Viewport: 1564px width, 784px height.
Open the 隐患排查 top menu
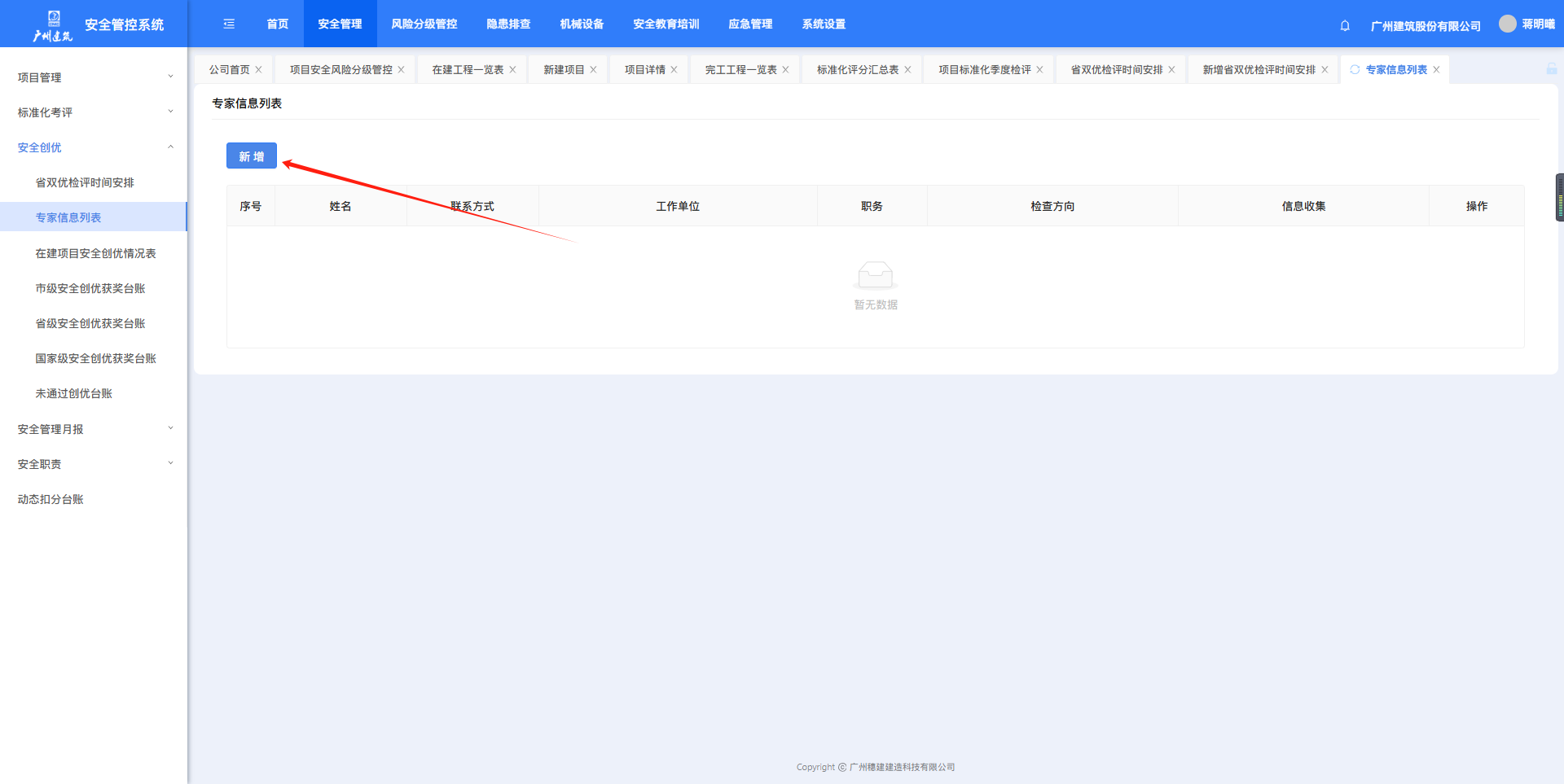[508, 24]
